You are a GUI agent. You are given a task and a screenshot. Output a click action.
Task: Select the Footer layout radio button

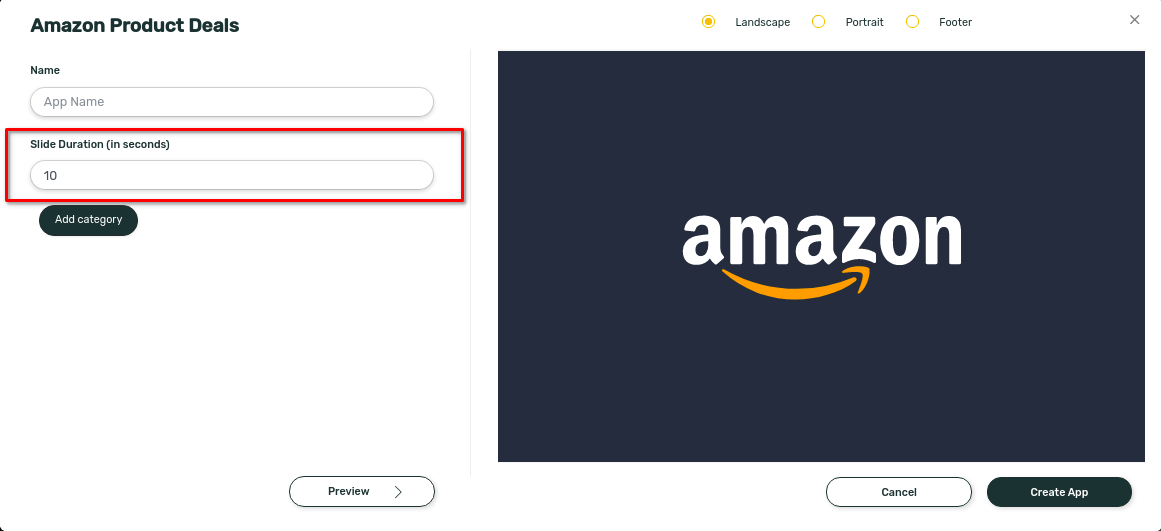coord(912,22)
